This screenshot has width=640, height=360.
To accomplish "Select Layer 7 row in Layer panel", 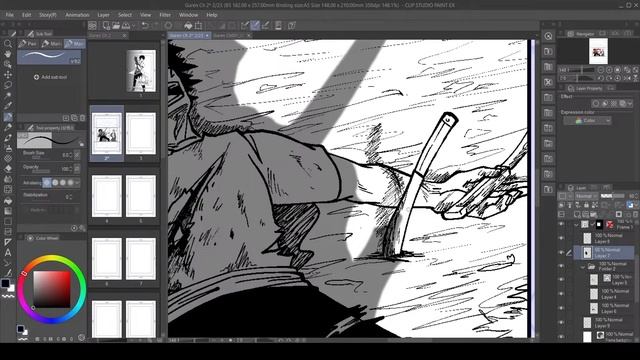I will tap(603, 253).
